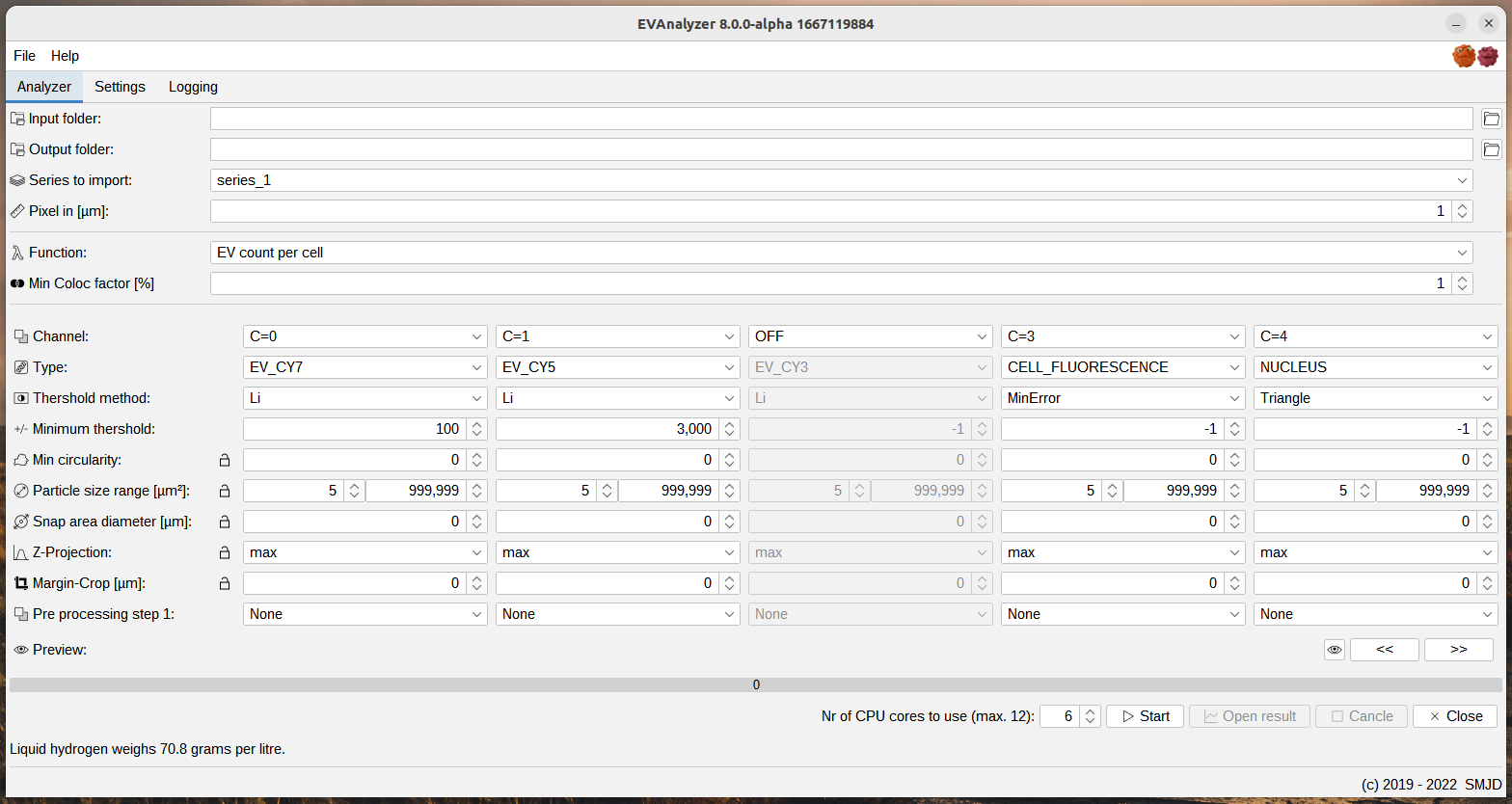The width and height of the screenshot is (1512, 804).
Task: Click the Pre processing step 1 icon
Action: (21, 614)
